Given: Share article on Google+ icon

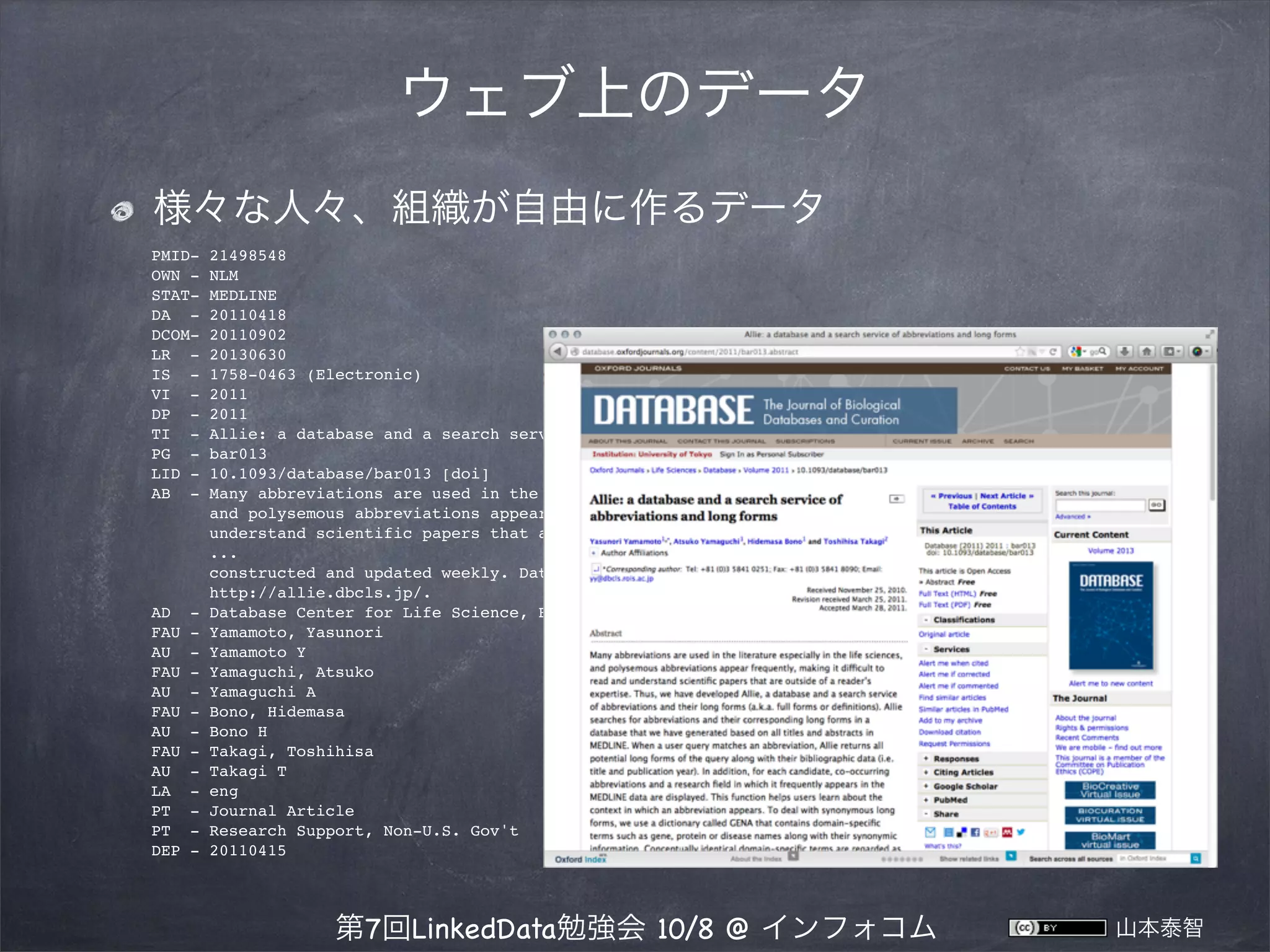Looking at the screenshot, I should click(x=990, y=832).
